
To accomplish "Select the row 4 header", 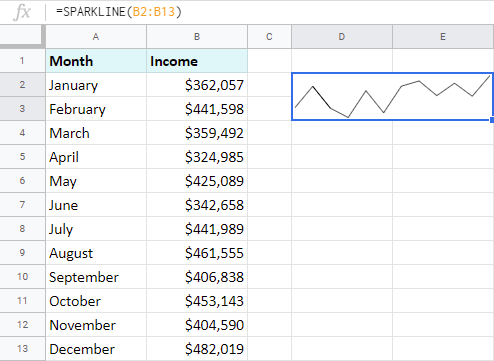I will 22,133.
